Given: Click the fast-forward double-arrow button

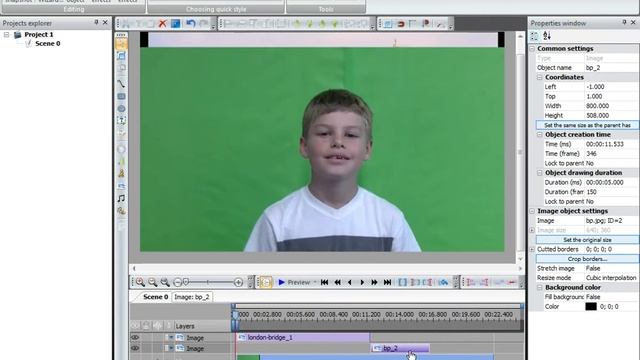Looking at the screenshot, I should [x=374, y=282].
